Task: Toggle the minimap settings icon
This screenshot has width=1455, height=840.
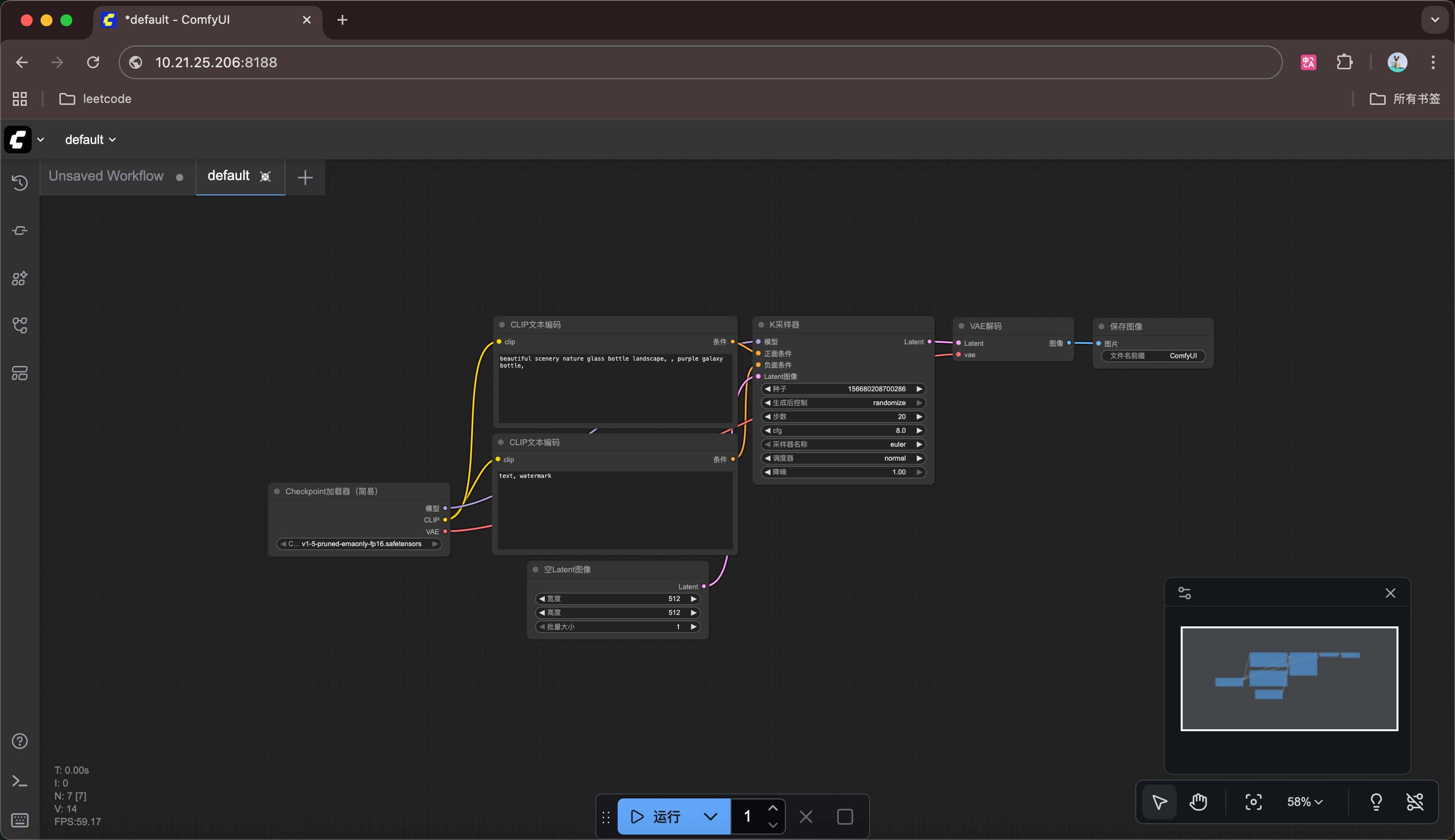Action: [x=1185, y=593]
